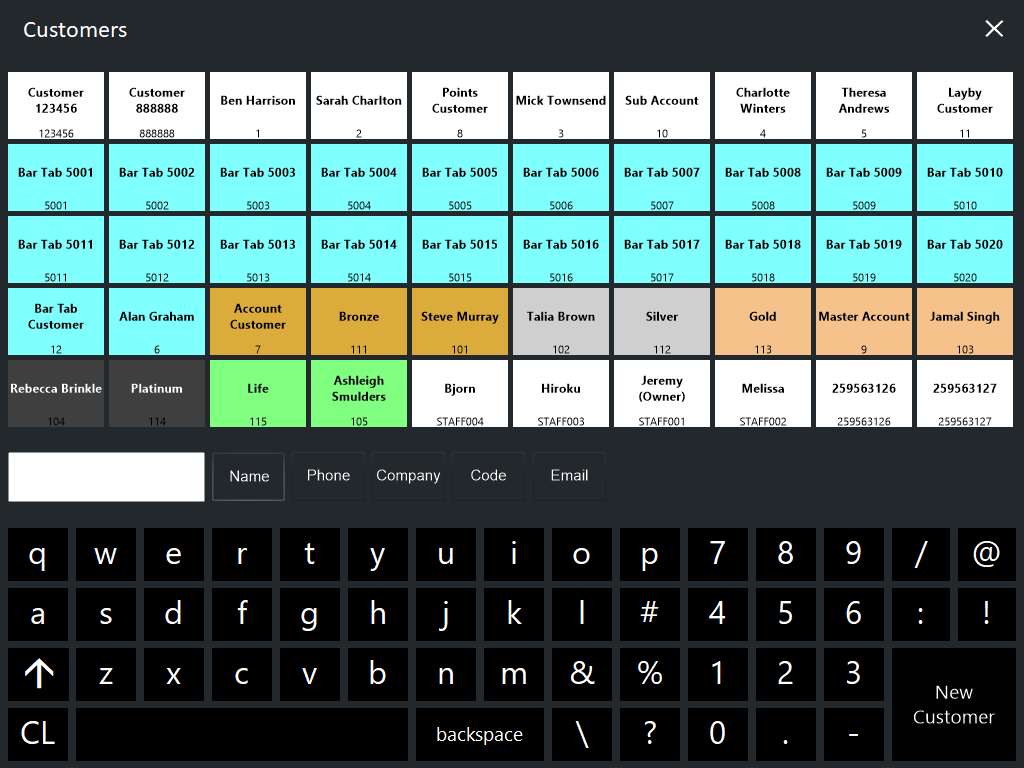
Task: Choose customer Ashleigh Smulders
Action: click(x=359, y=393)
